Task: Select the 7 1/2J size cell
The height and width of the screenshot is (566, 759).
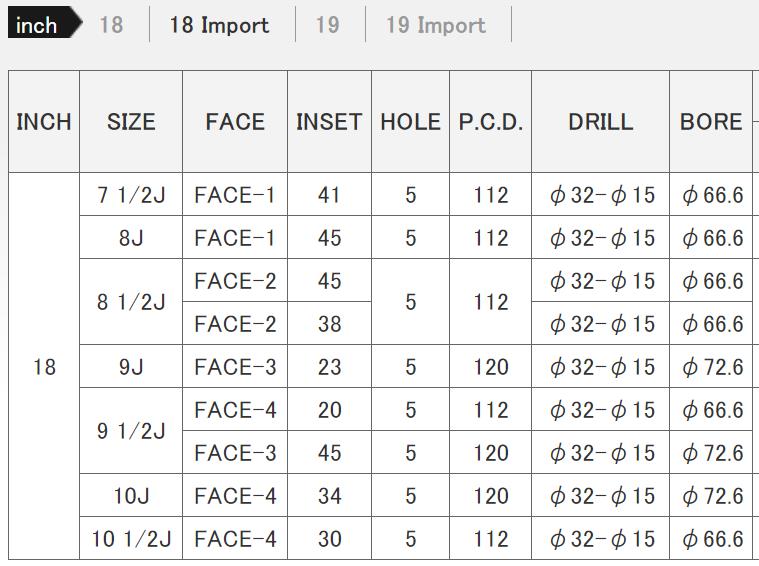Action: [131, 195]
